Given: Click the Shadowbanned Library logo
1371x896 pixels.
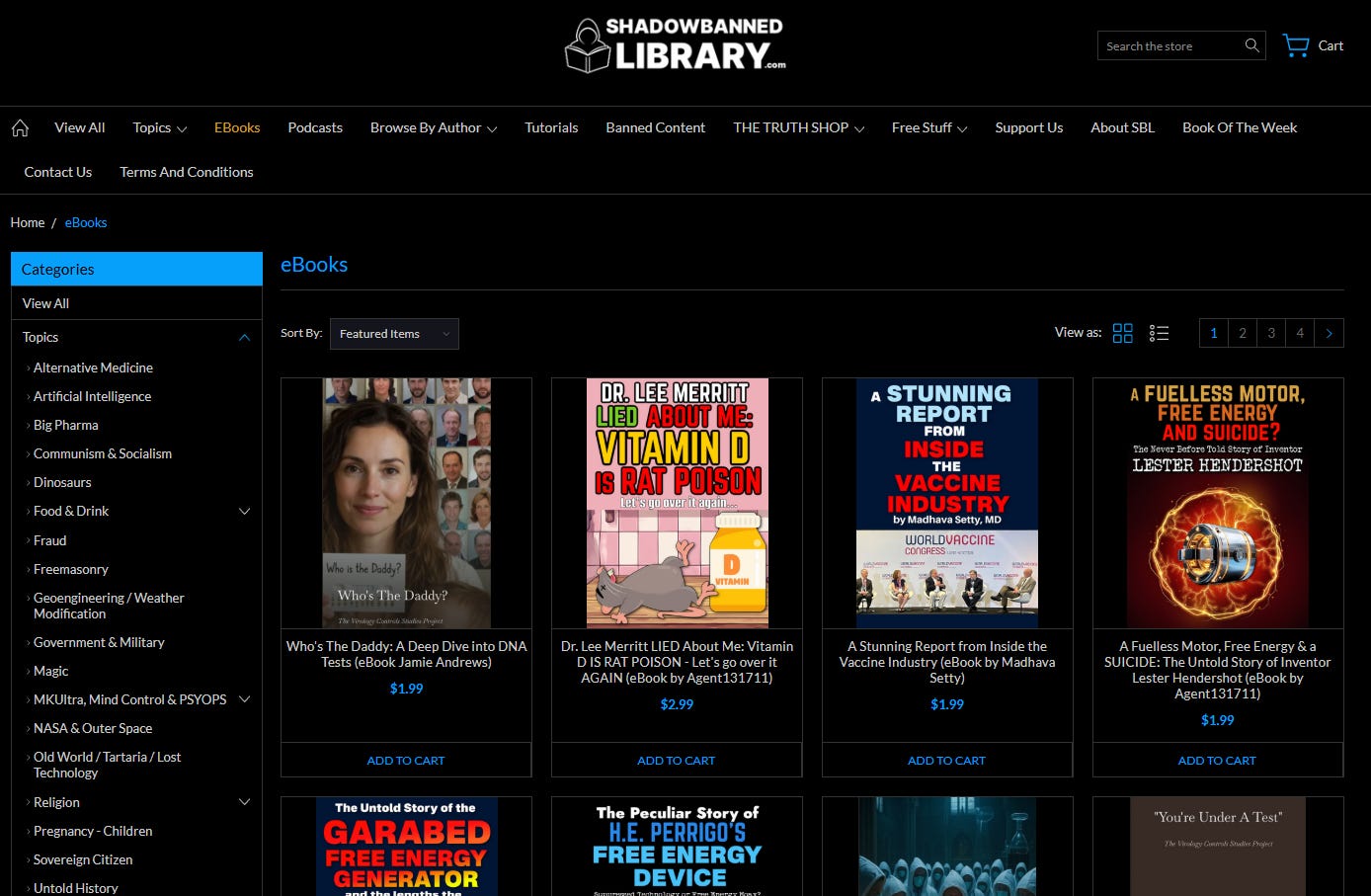Looking at the screenshot, I should [676, 45].
